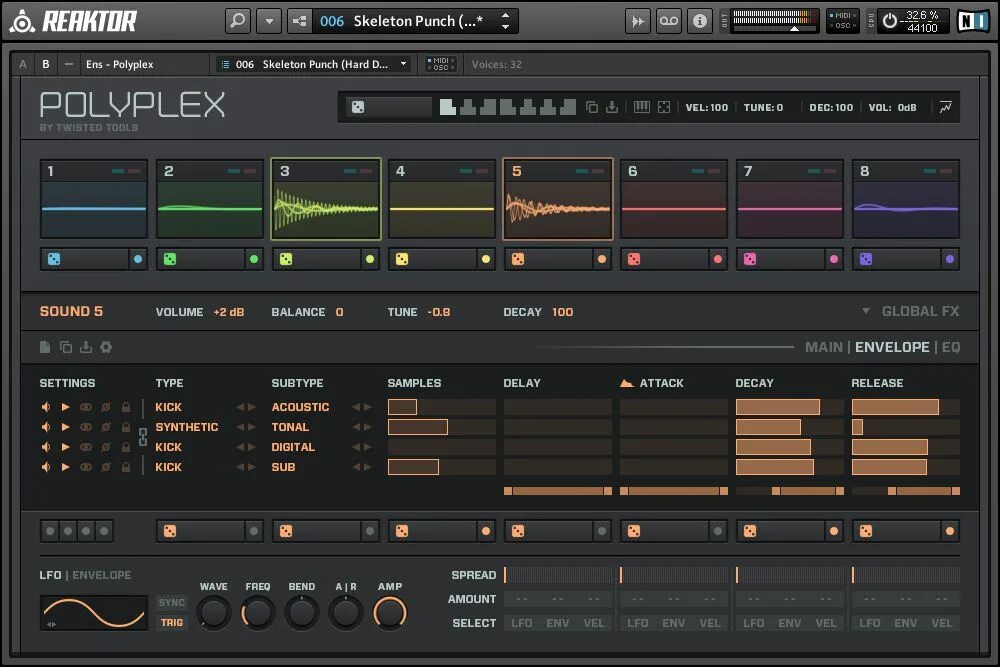
Task: Switch to panel B view
Action: [x=45, y=64]
